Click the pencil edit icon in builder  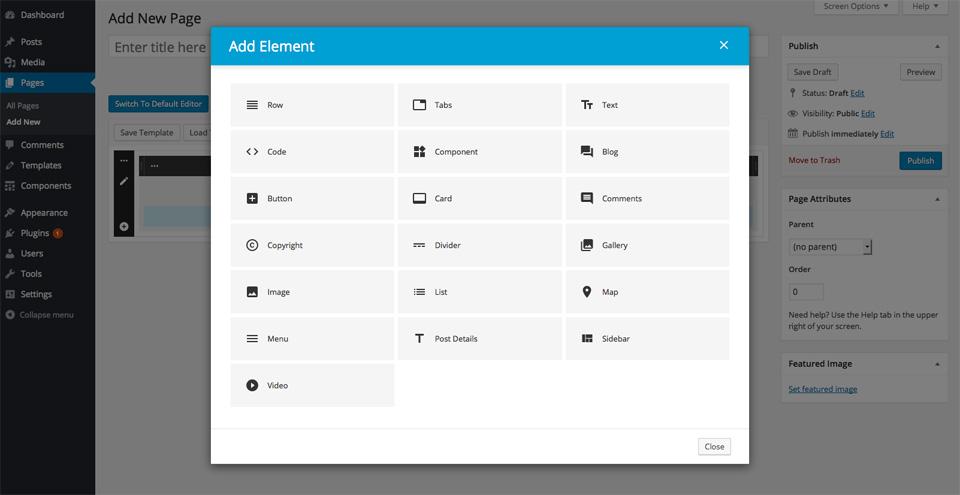124,181
